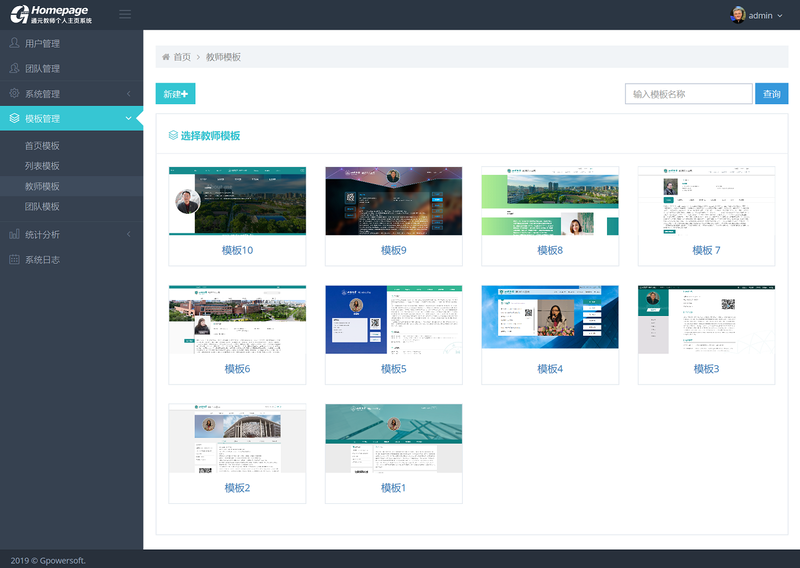Expand the 统计分析 submenu arrow
800x568 pixels.
coord(128,234)
